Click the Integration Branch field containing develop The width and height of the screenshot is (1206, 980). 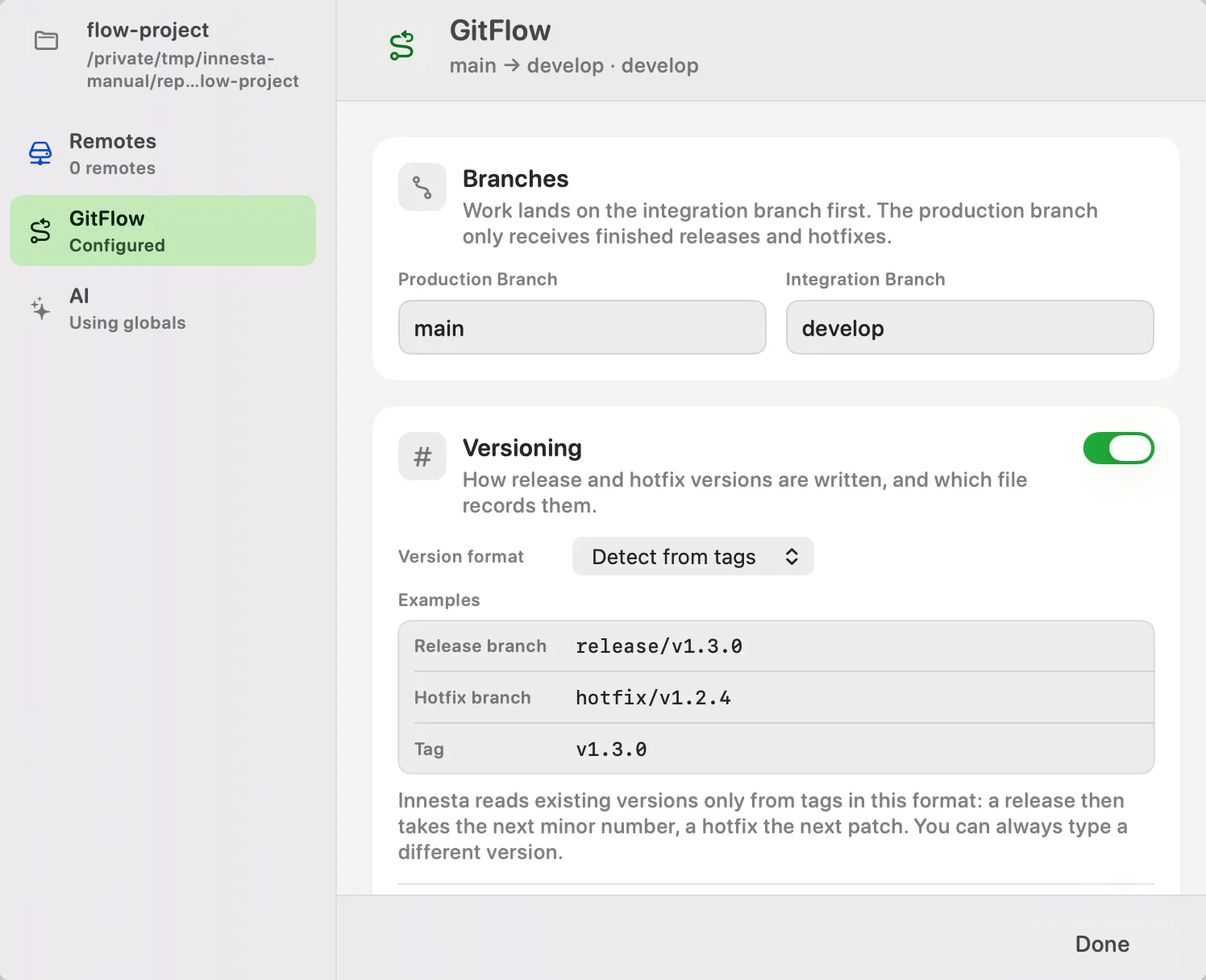click(x=970, y=327)
